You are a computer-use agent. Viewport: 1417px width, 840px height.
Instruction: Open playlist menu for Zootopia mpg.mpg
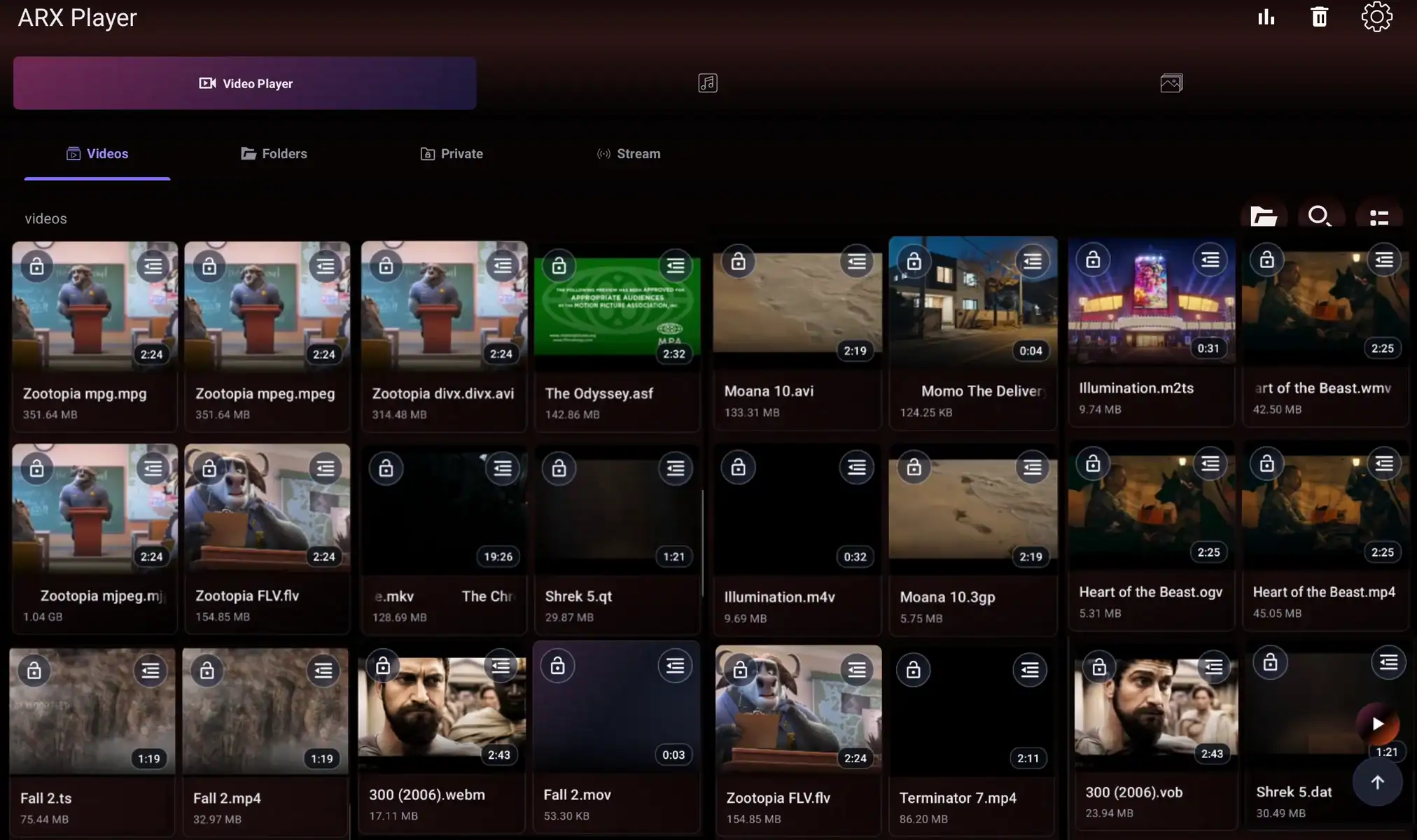[153, 266]
